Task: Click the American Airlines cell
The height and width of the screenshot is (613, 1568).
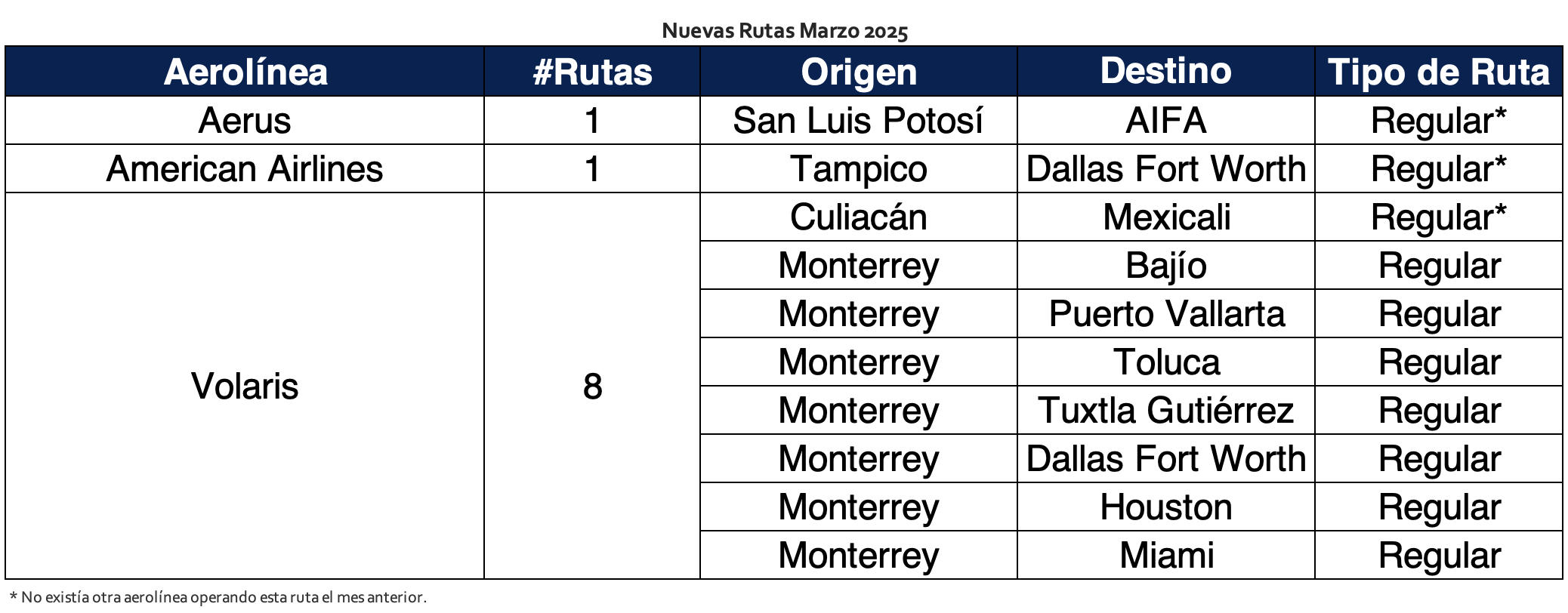Action: tap(245, 169)
